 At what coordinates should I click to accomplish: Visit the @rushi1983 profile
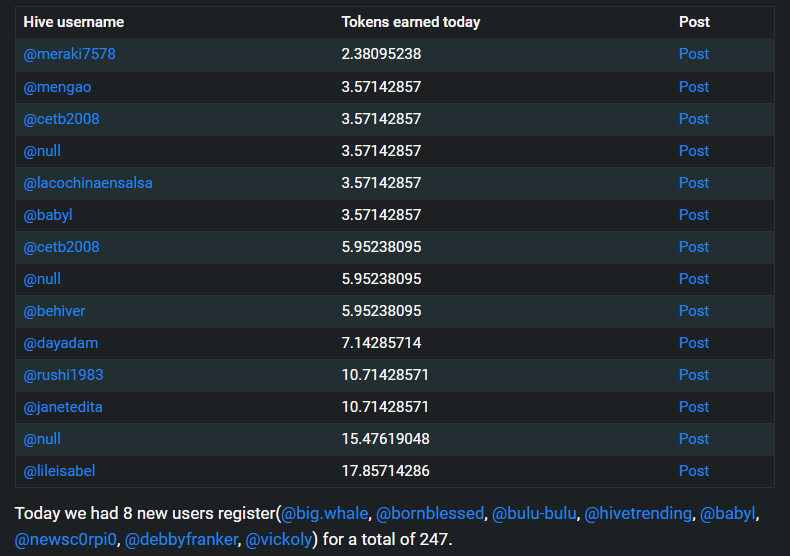coord(63,375)
